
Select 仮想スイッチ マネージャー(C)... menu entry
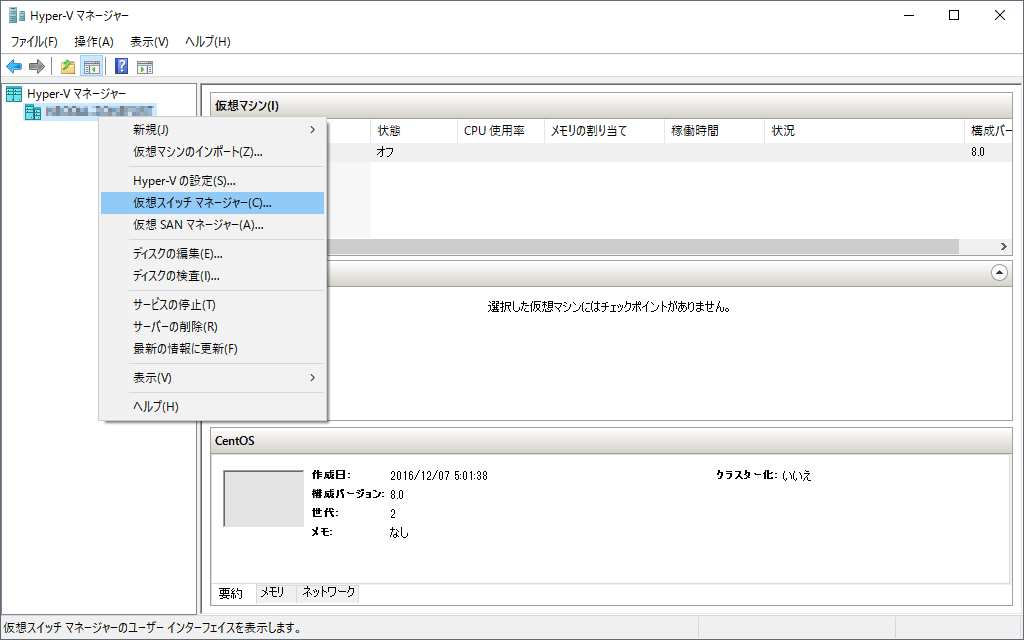212,203
